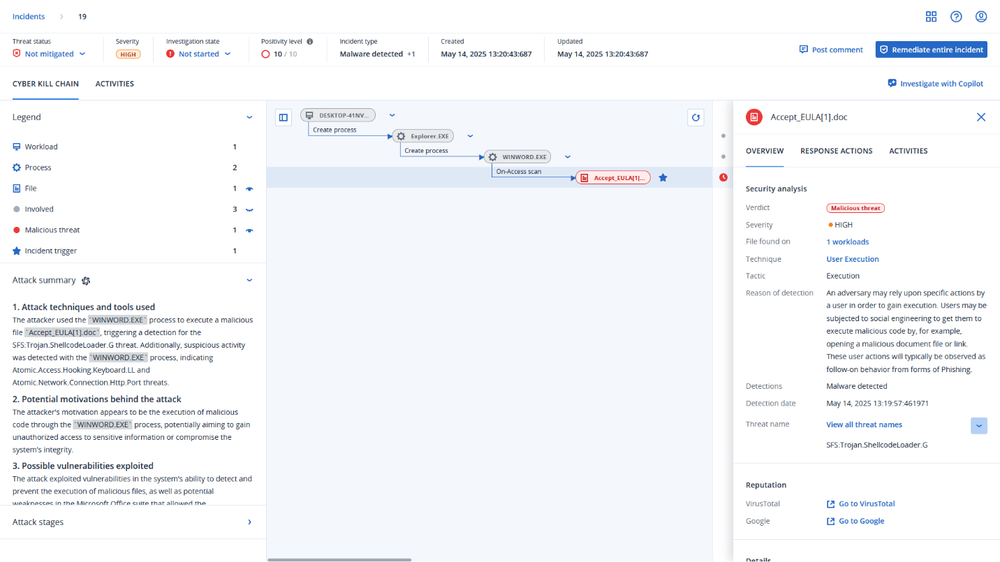Toggle visibility of File nodes in legend

(249, 189)
